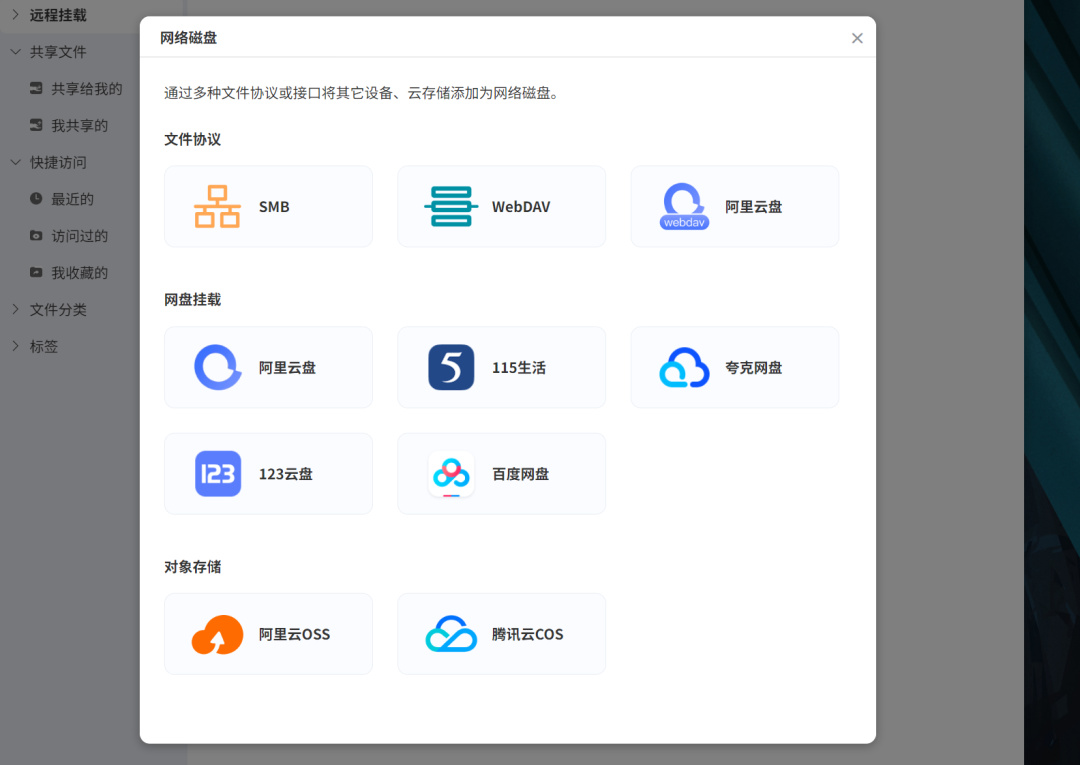The width and height of the screenshot is (1080, 765).
Task: Click the orange SMB network icon
Action: [217, 207]
